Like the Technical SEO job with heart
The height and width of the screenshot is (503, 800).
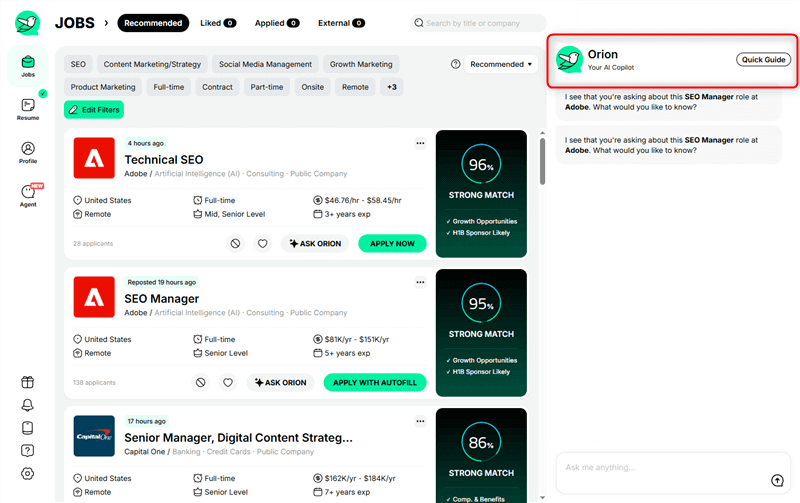pos(262,243)
